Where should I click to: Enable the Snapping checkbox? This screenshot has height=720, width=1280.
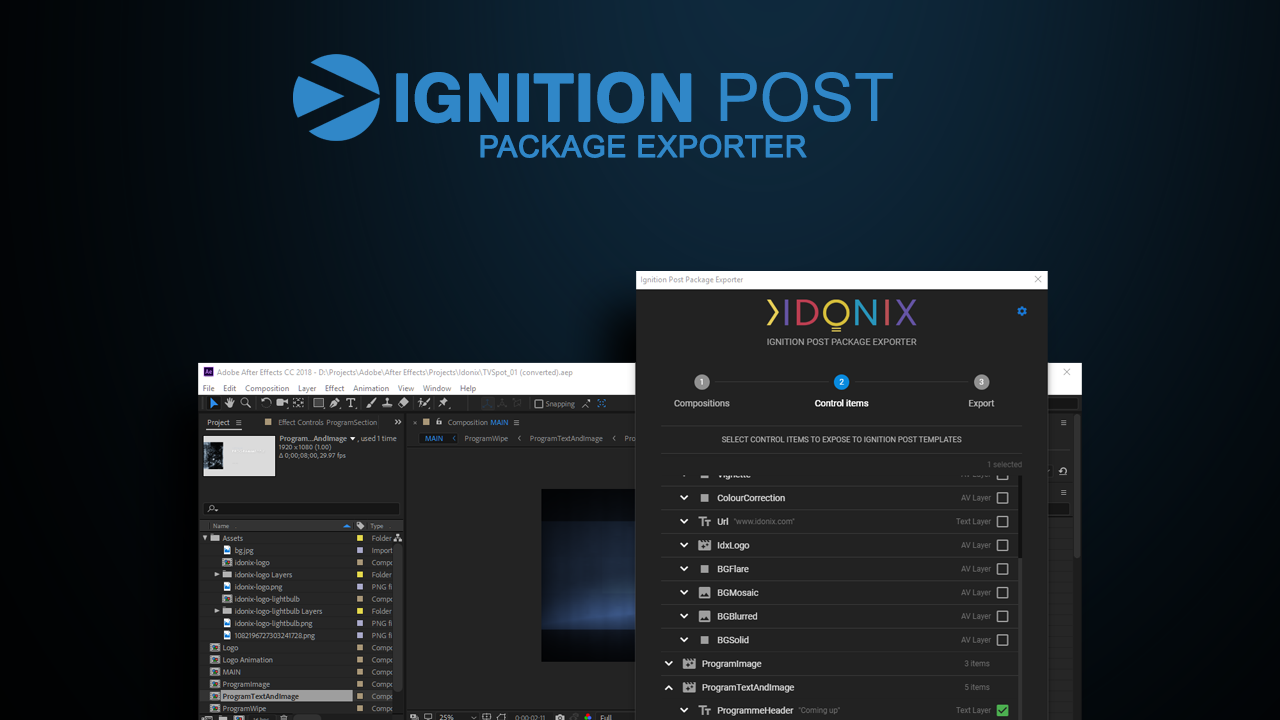click(539, 404)
